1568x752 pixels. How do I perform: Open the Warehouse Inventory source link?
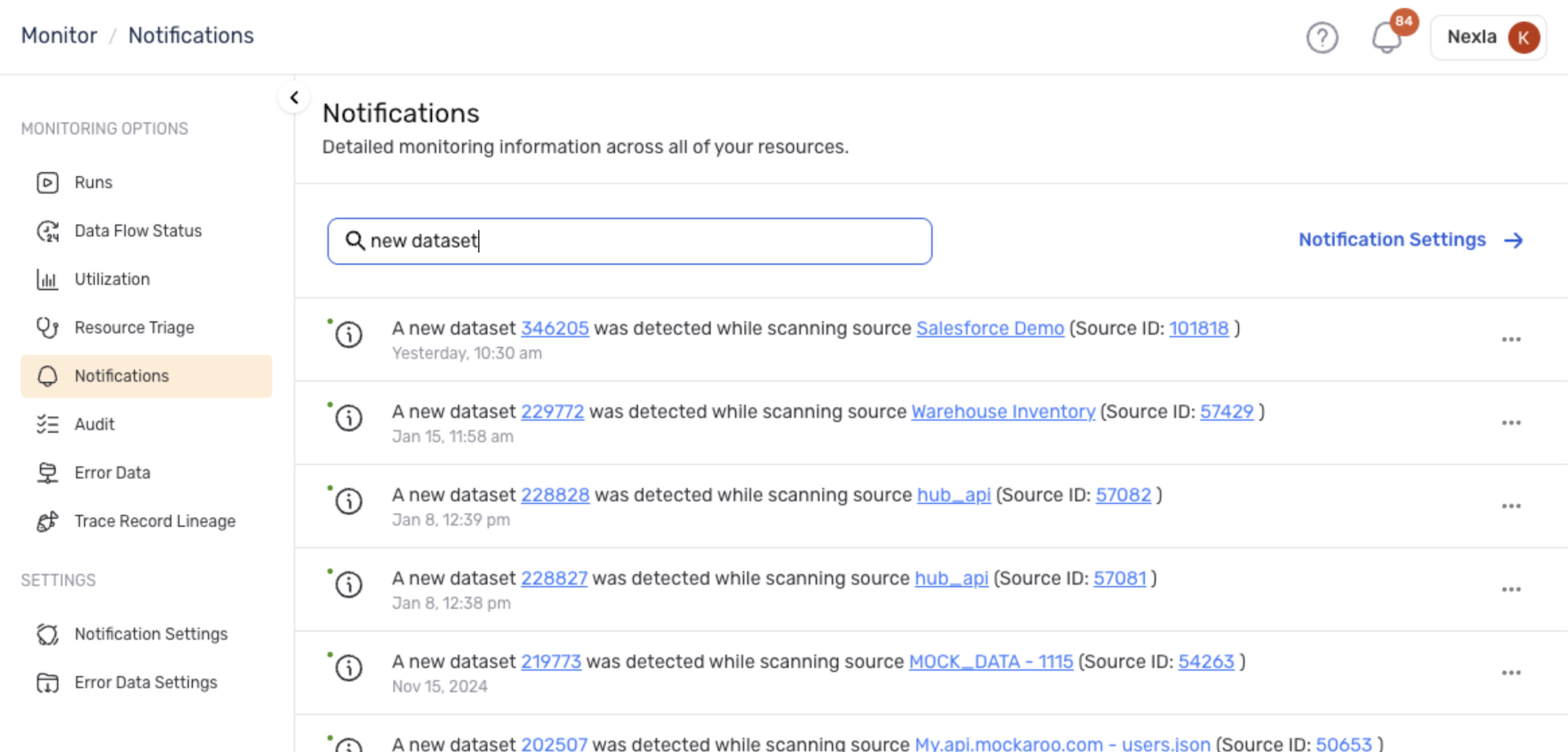pos(1003,412)
